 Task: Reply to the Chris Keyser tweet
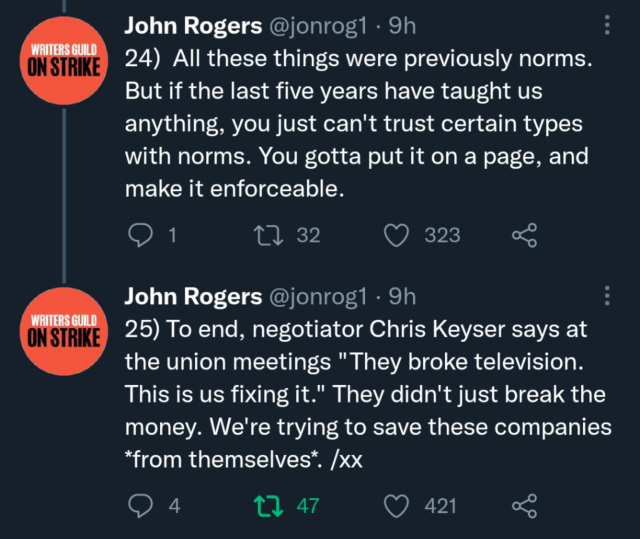tap(141, 506)
